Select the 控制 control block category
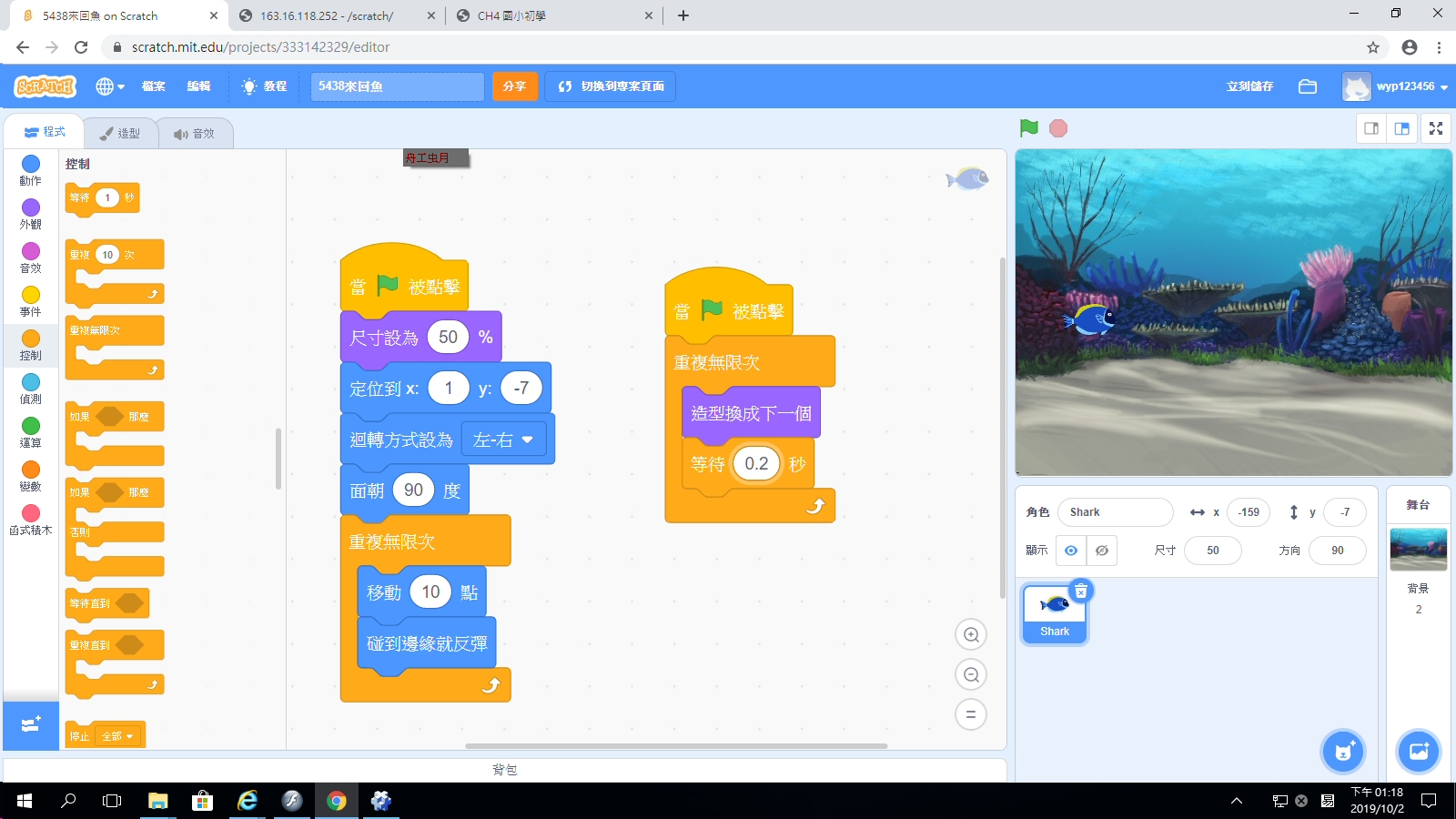Viewport: 1456px width, 819px height. tap(31, 345)
